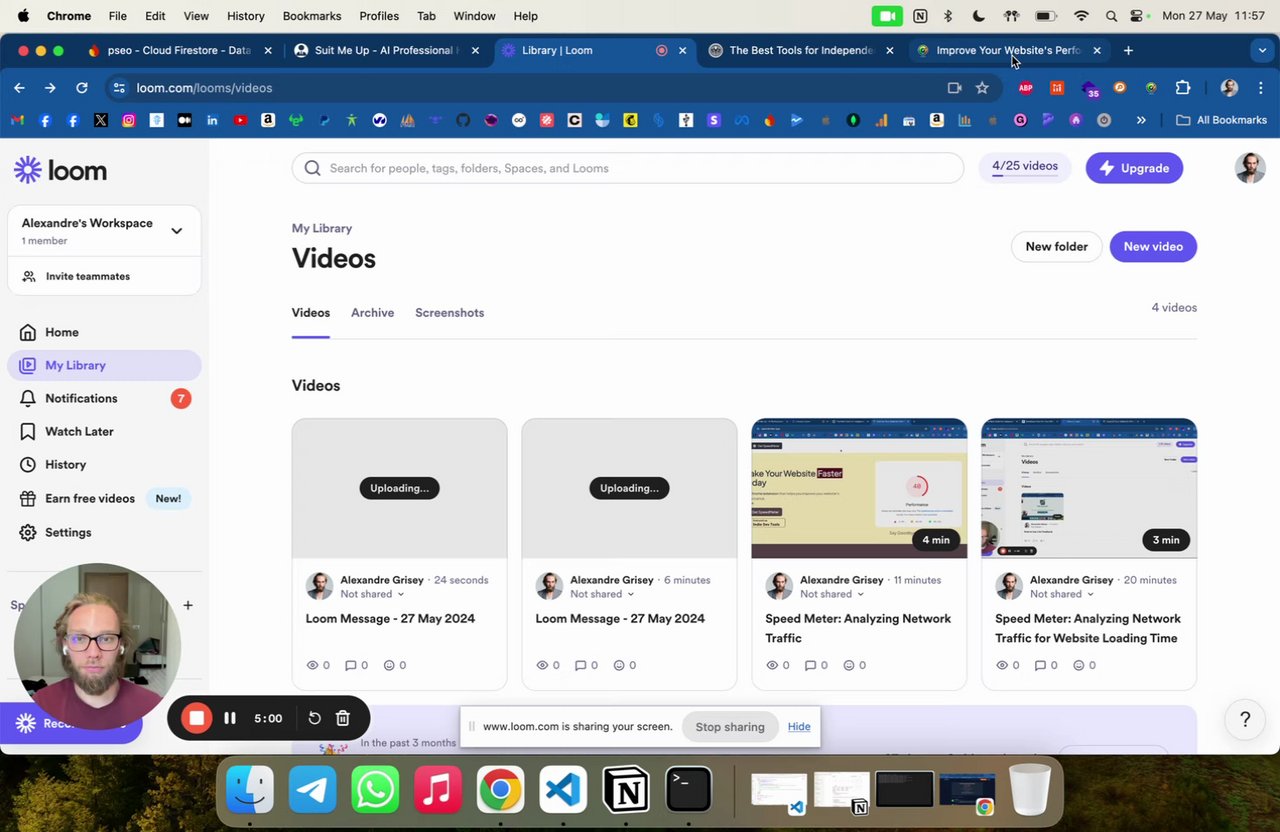Open macOS Control Center

(x=1138, y=16)
